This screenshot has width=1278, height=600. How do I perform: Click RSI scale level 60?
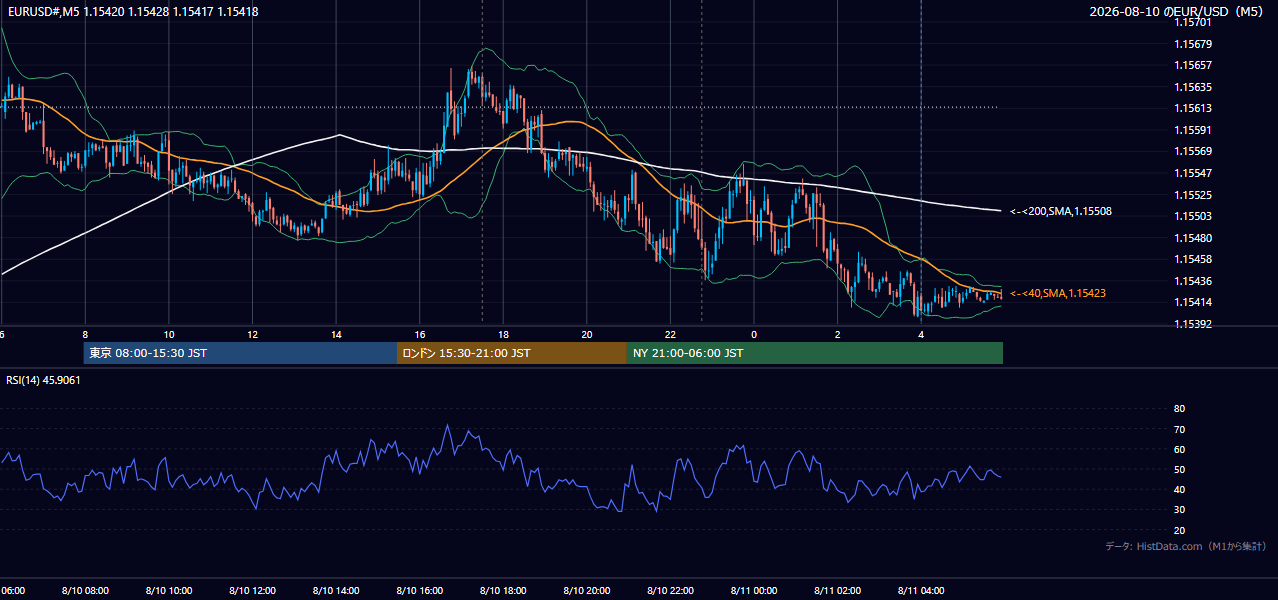tap(1179, 450)
